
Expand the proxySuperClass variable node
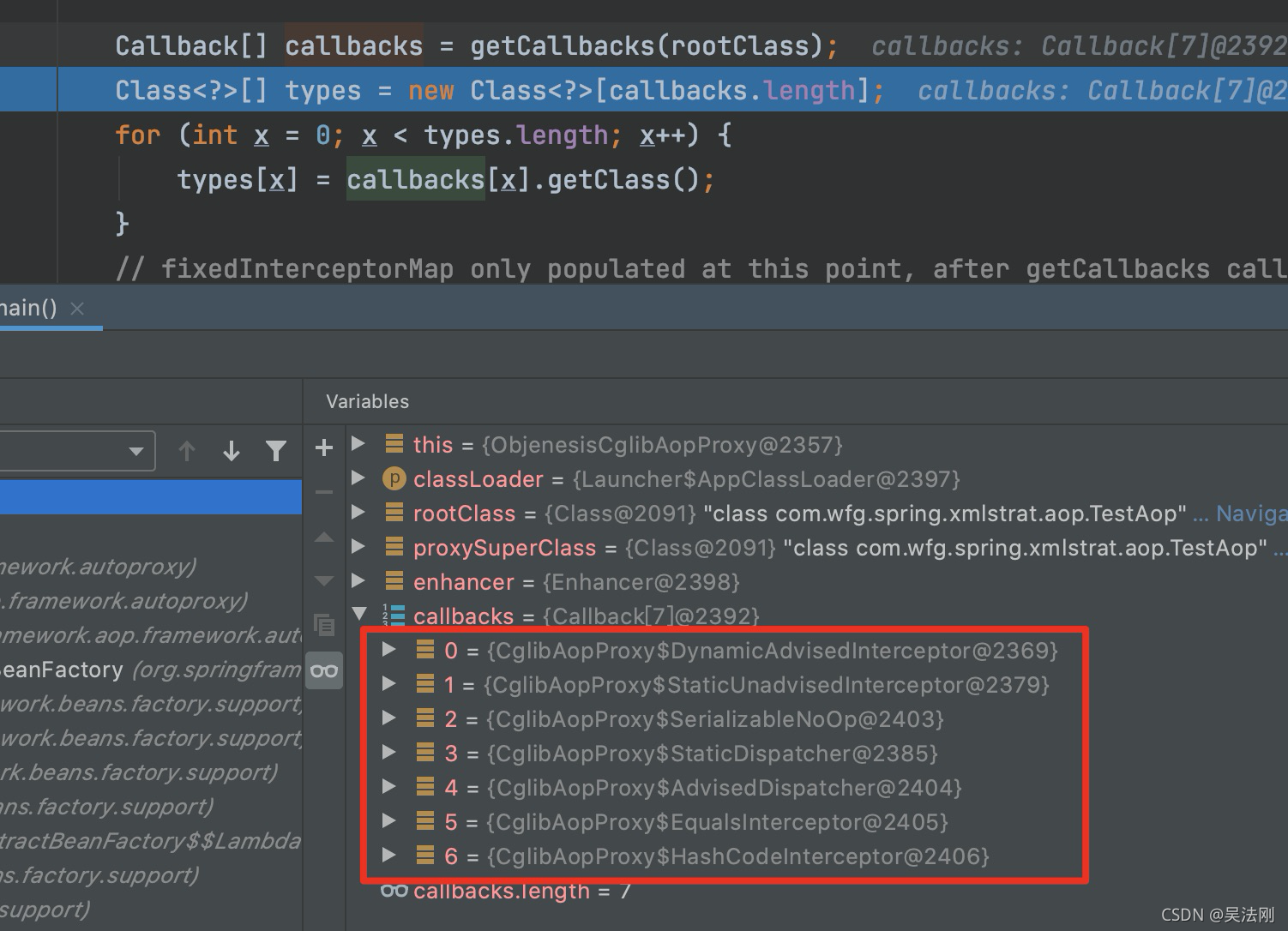pyautogui.click(x=359, y=547)
